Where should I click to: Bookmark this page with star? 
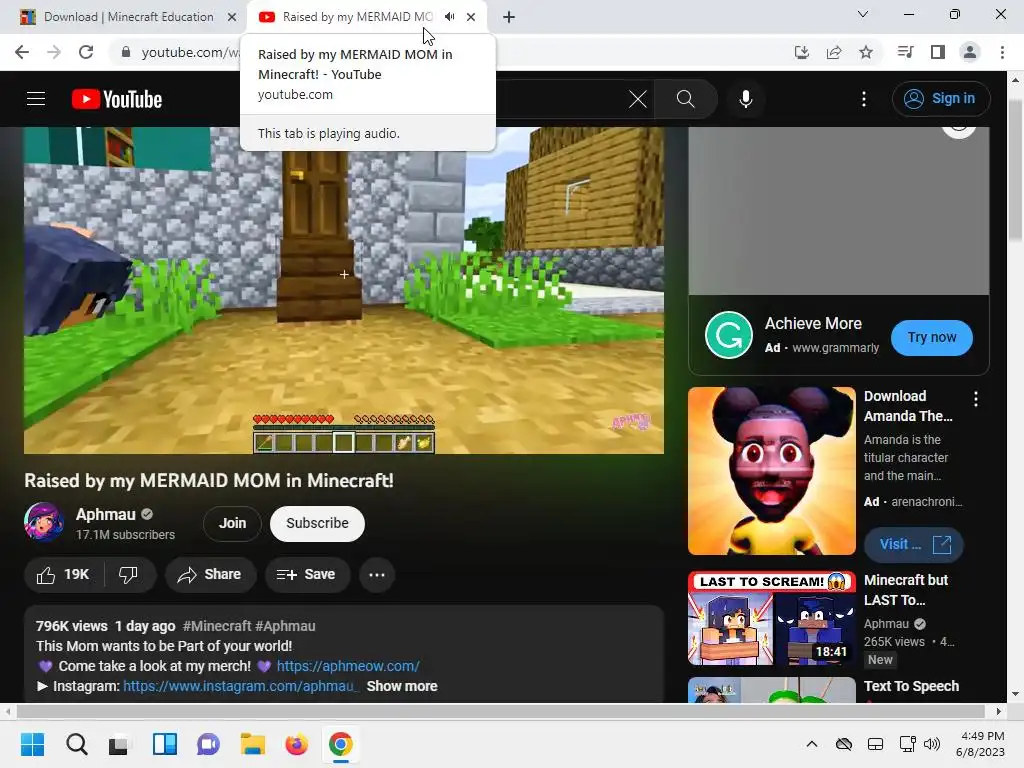pyautogui.click(x=866, y=52)
